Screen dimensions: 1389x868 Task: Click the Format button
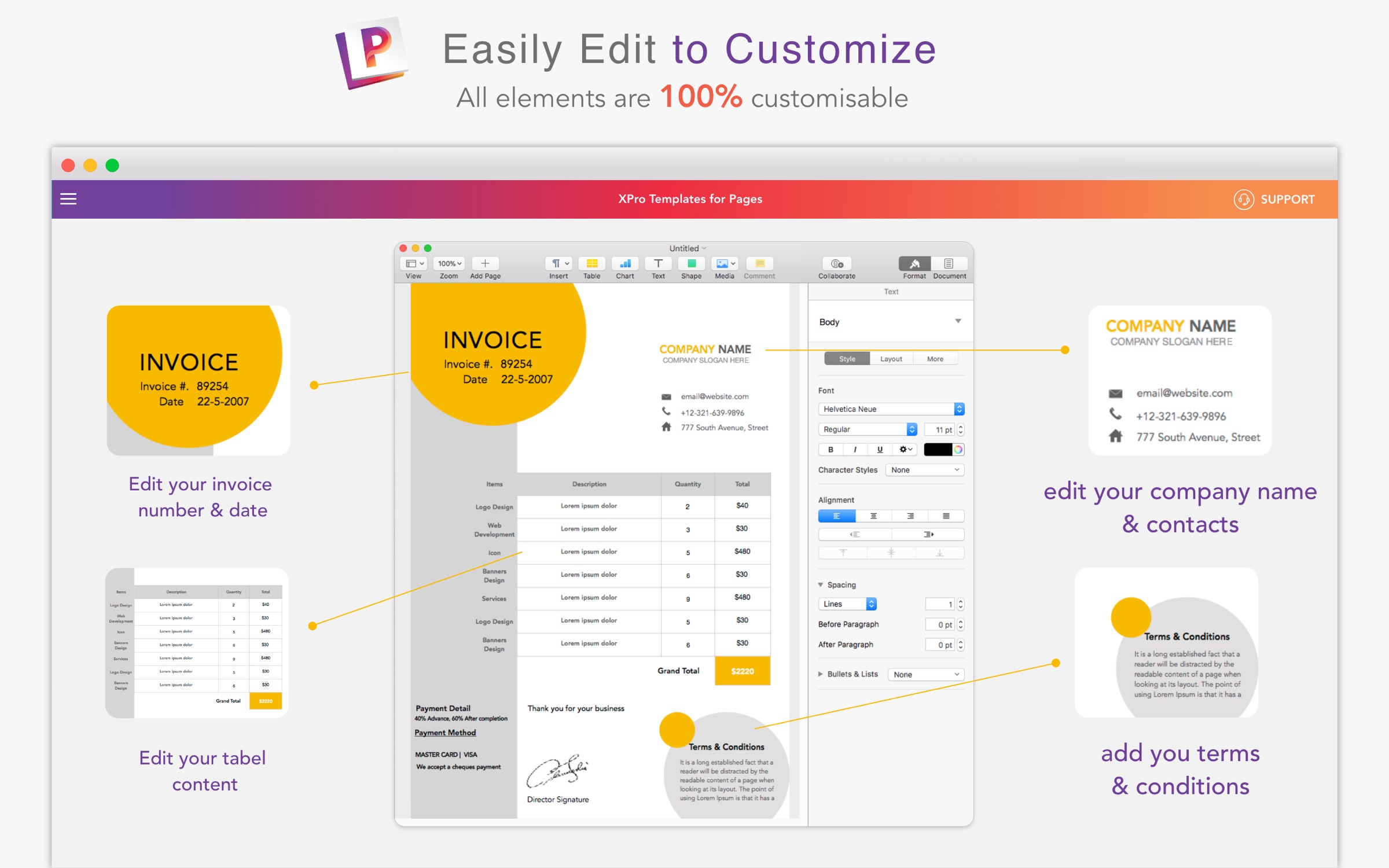click(x=914, y=264)
